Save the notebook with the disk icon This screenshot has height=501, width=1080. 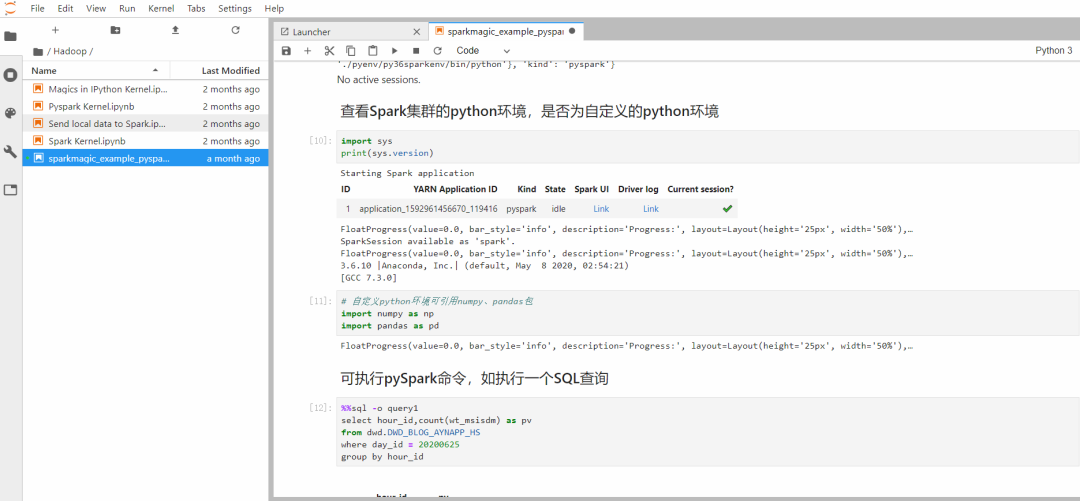point(287,51)
